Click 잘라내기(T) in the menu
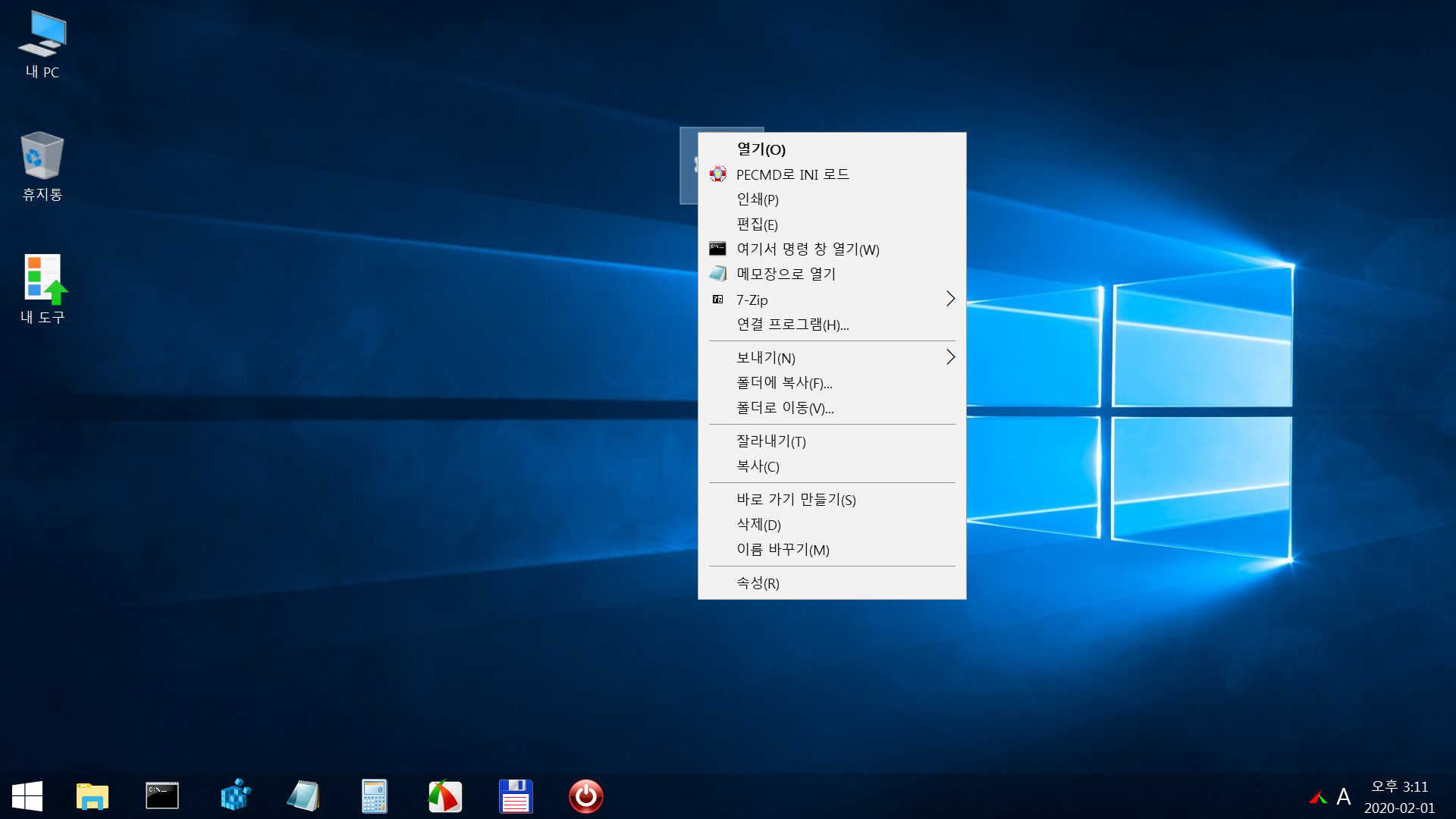 click(832, 441)
